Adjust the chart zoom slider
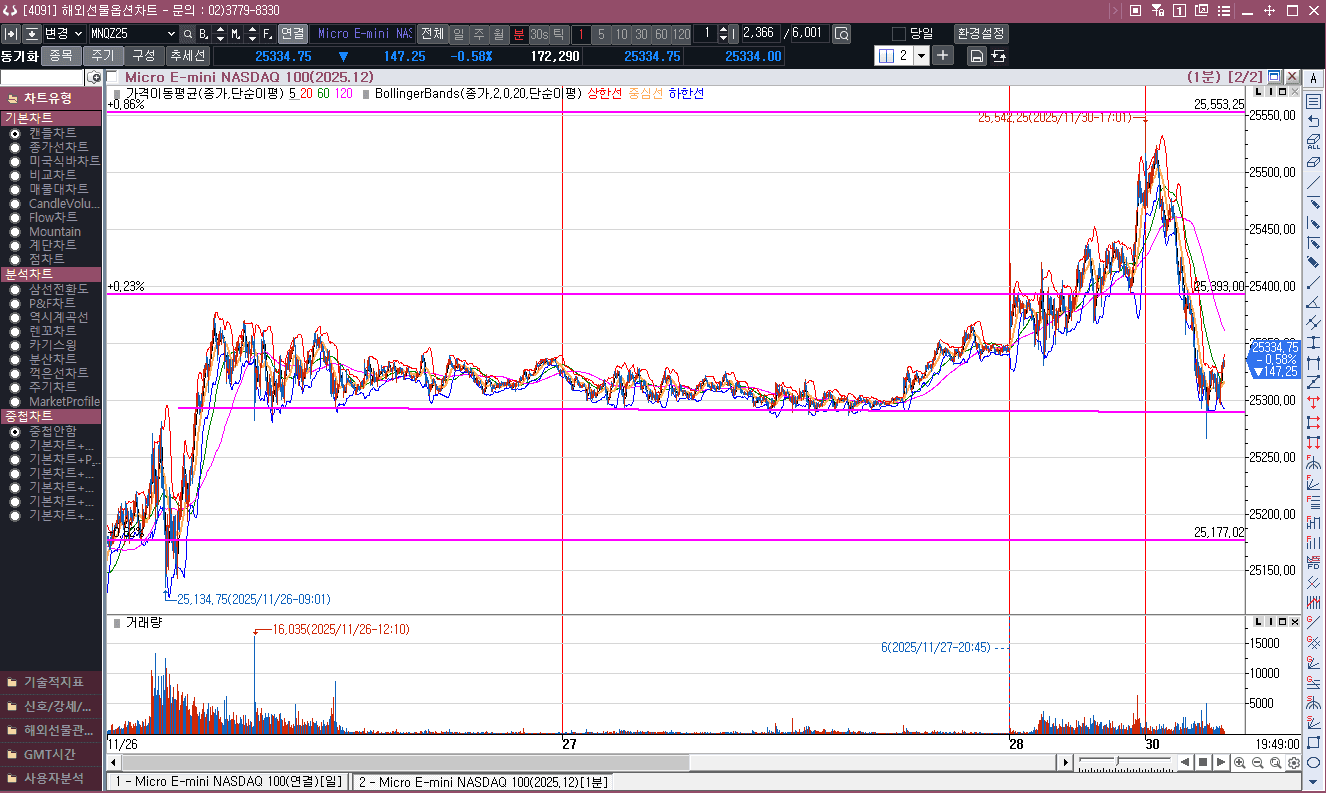Screen dimensions: 1326x793 coord(1118,763)
